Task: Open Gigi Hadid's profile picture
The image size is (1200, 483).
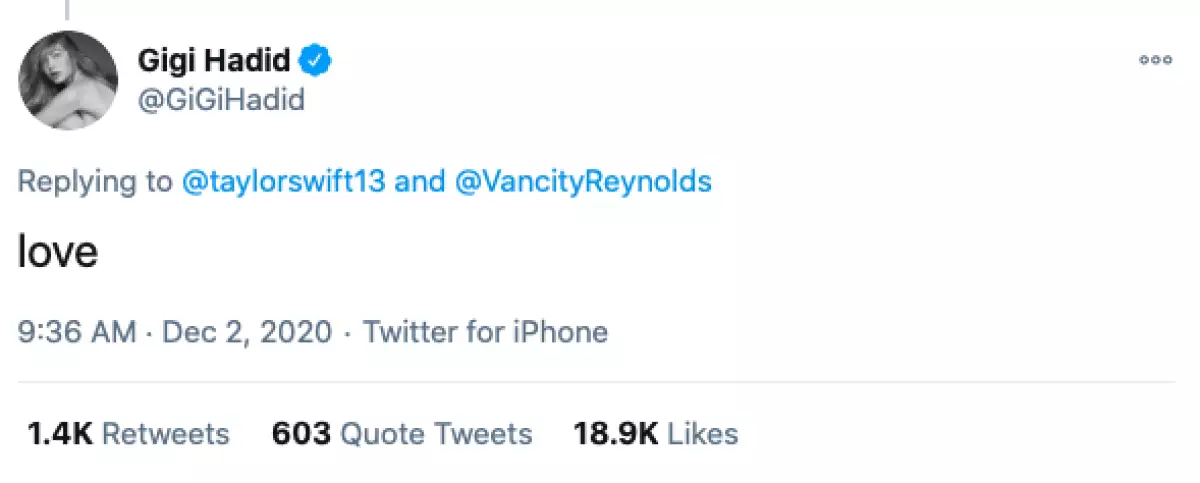Action: (x=69, y=81)
